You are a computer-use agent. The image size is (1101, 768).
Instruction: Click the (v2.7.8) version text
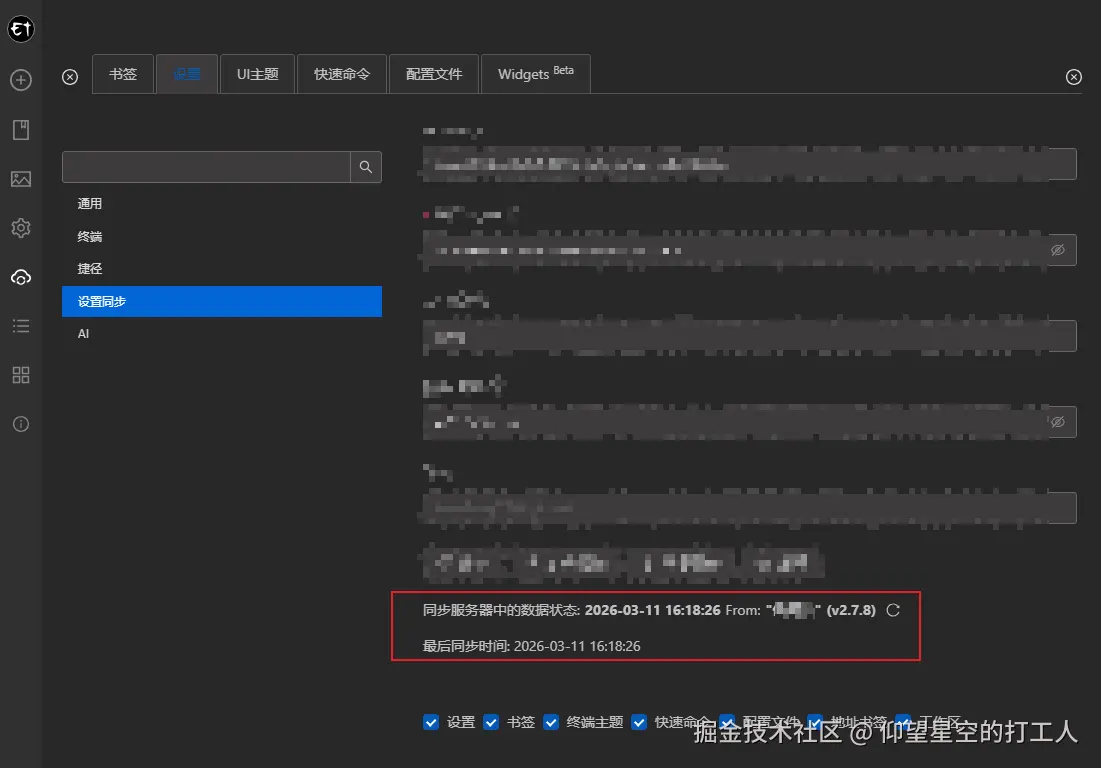point(851,610)
